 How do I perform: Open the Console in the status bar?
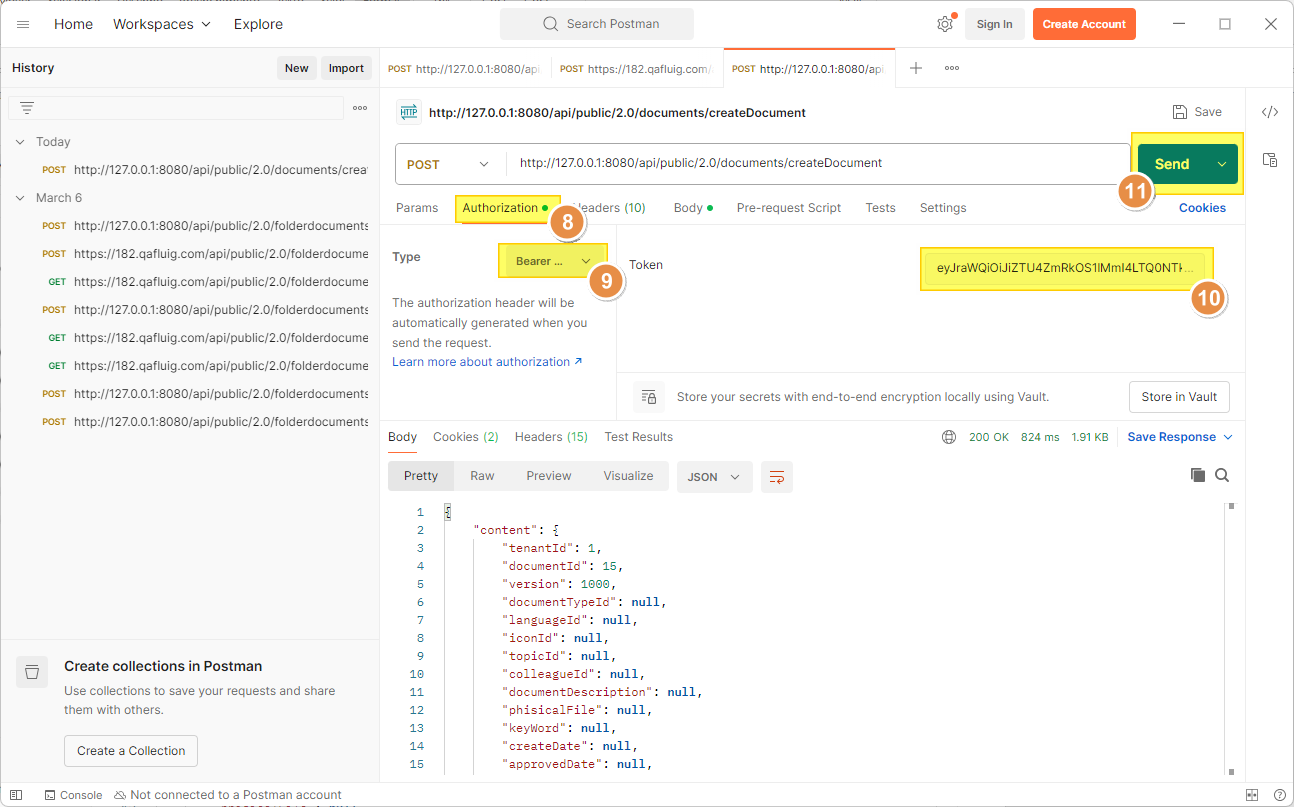point(73,795)
